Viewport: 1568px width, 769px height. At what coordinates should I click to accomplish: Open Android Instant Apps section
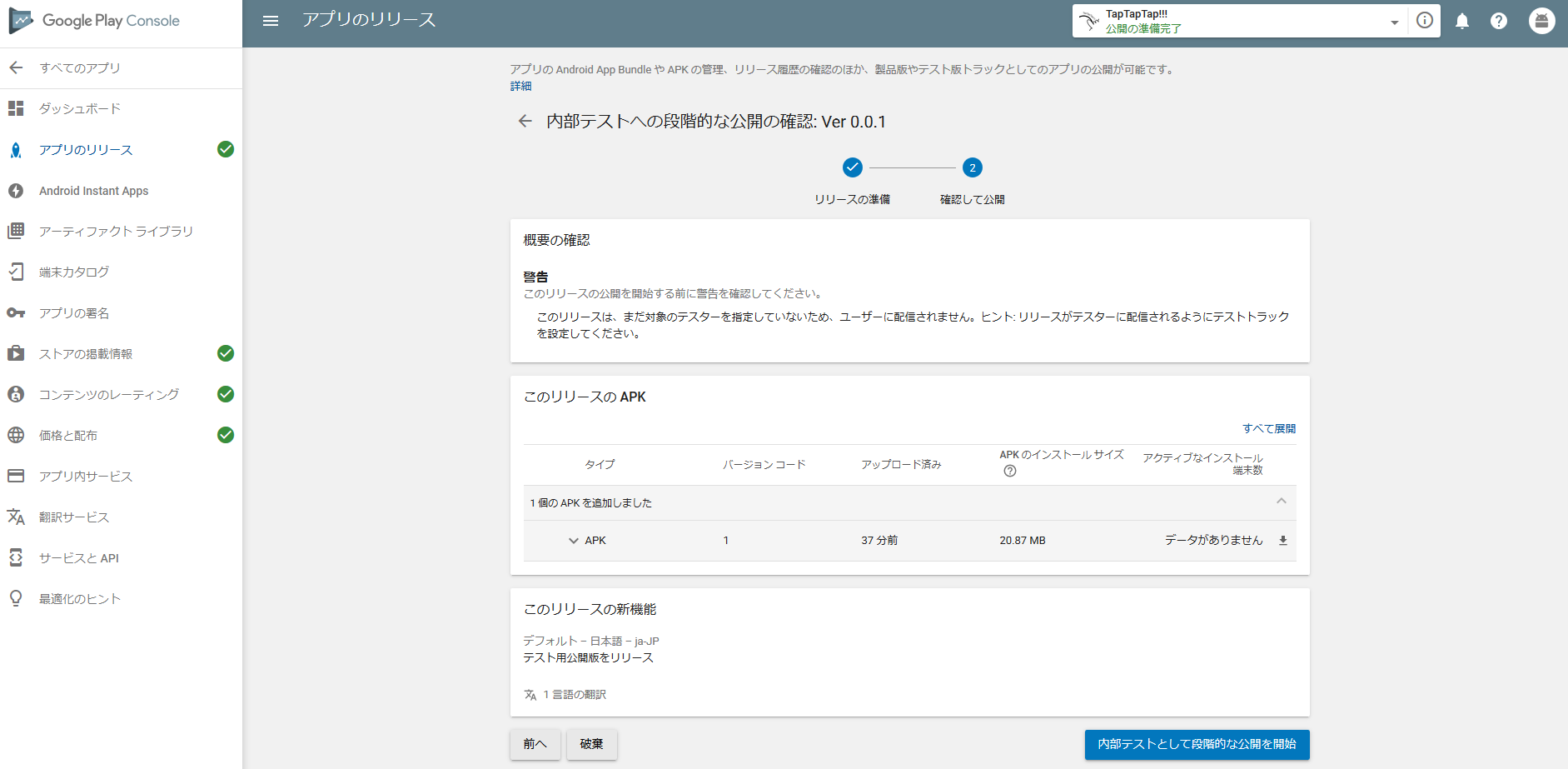pos(93,191)
